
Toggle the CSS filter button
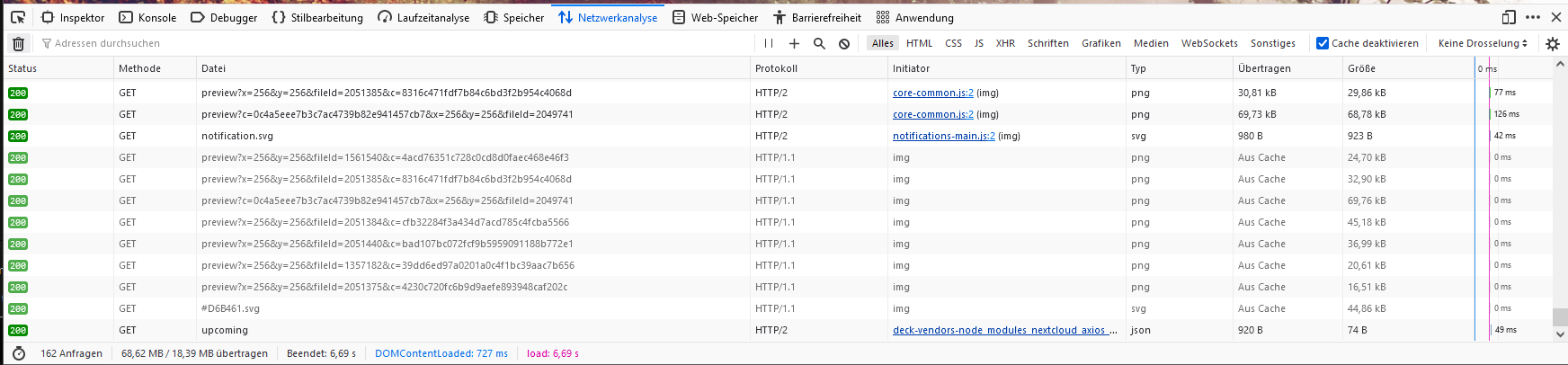pyautogui.click(x=953, y=43)
